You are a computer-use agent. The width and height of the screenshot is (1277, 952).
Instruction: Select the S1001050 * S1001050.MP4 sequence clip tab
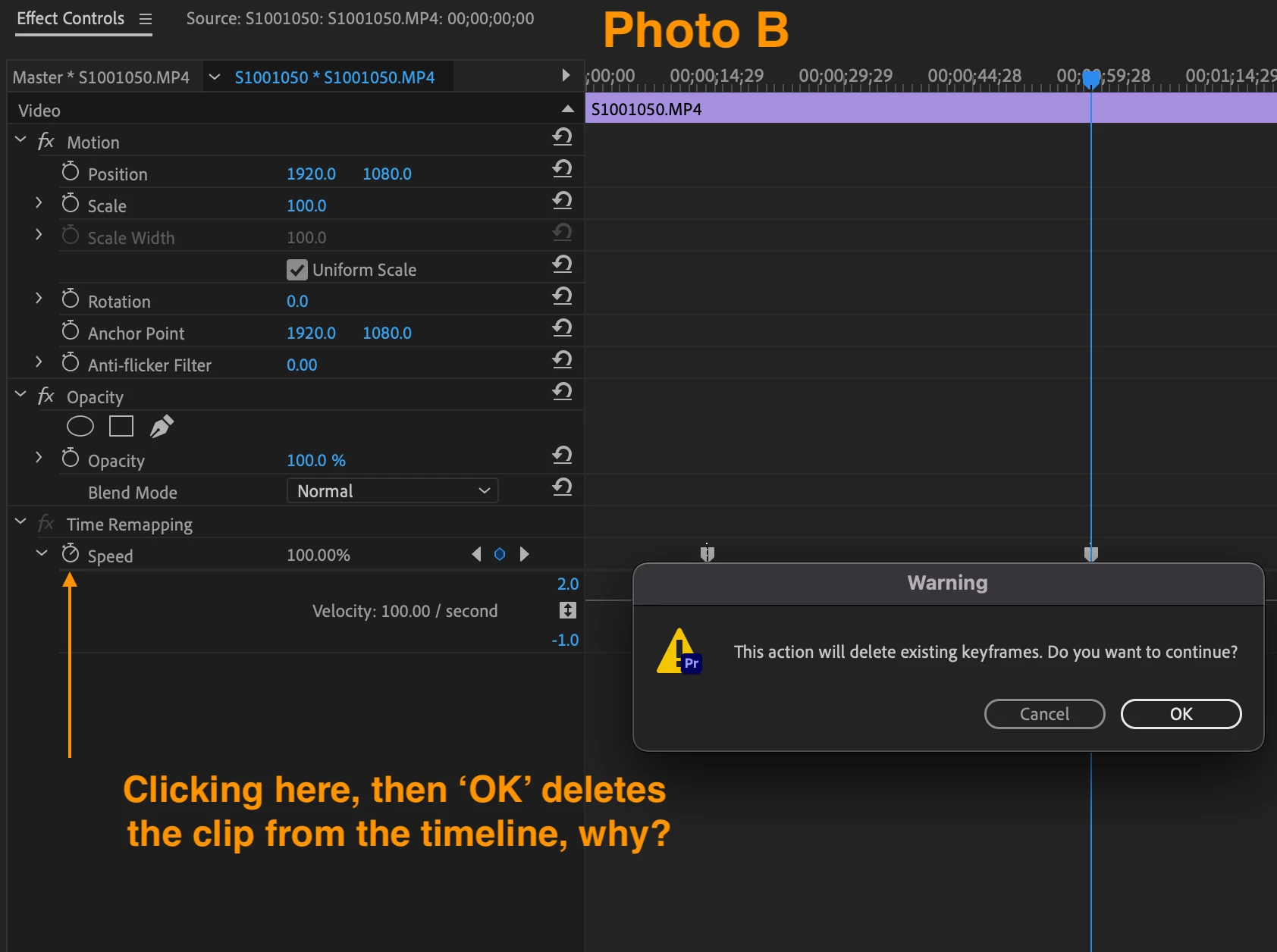click(334, 77)
